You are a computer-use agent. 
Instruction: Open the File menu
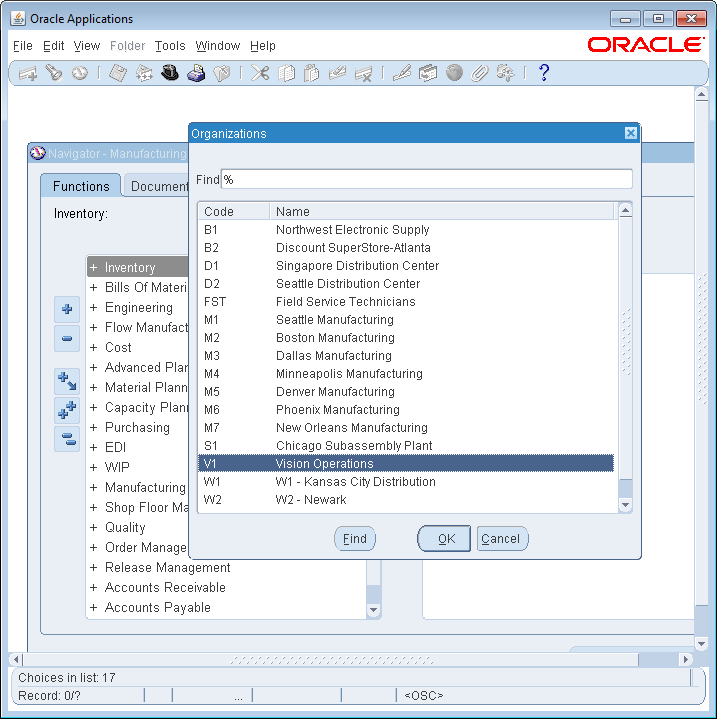tap(22, 46)
